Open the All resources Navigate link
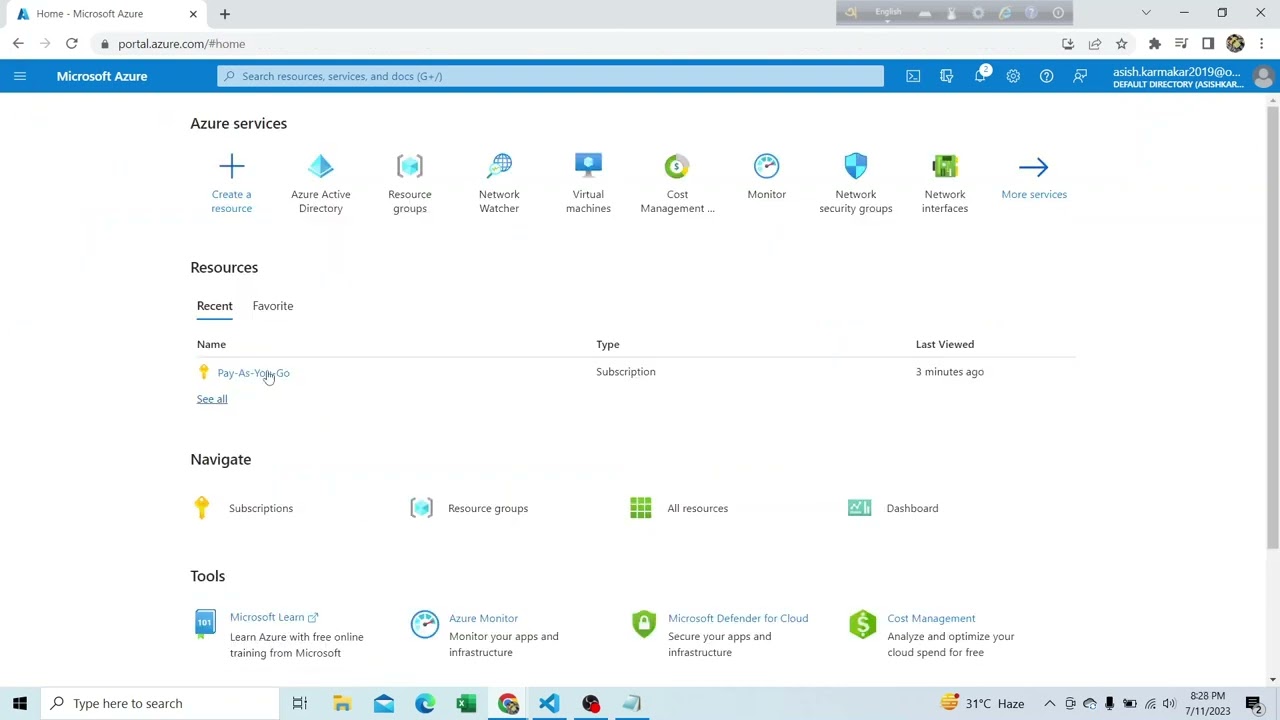 pyautogui.click(x=698, y=508)
